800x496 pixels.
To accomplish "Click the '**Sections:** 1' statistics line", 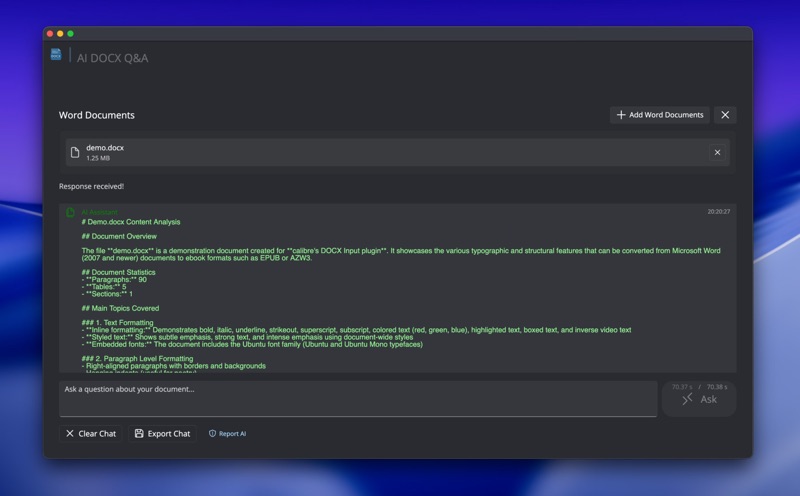I will pyautogui.click(x=107, y=294).
